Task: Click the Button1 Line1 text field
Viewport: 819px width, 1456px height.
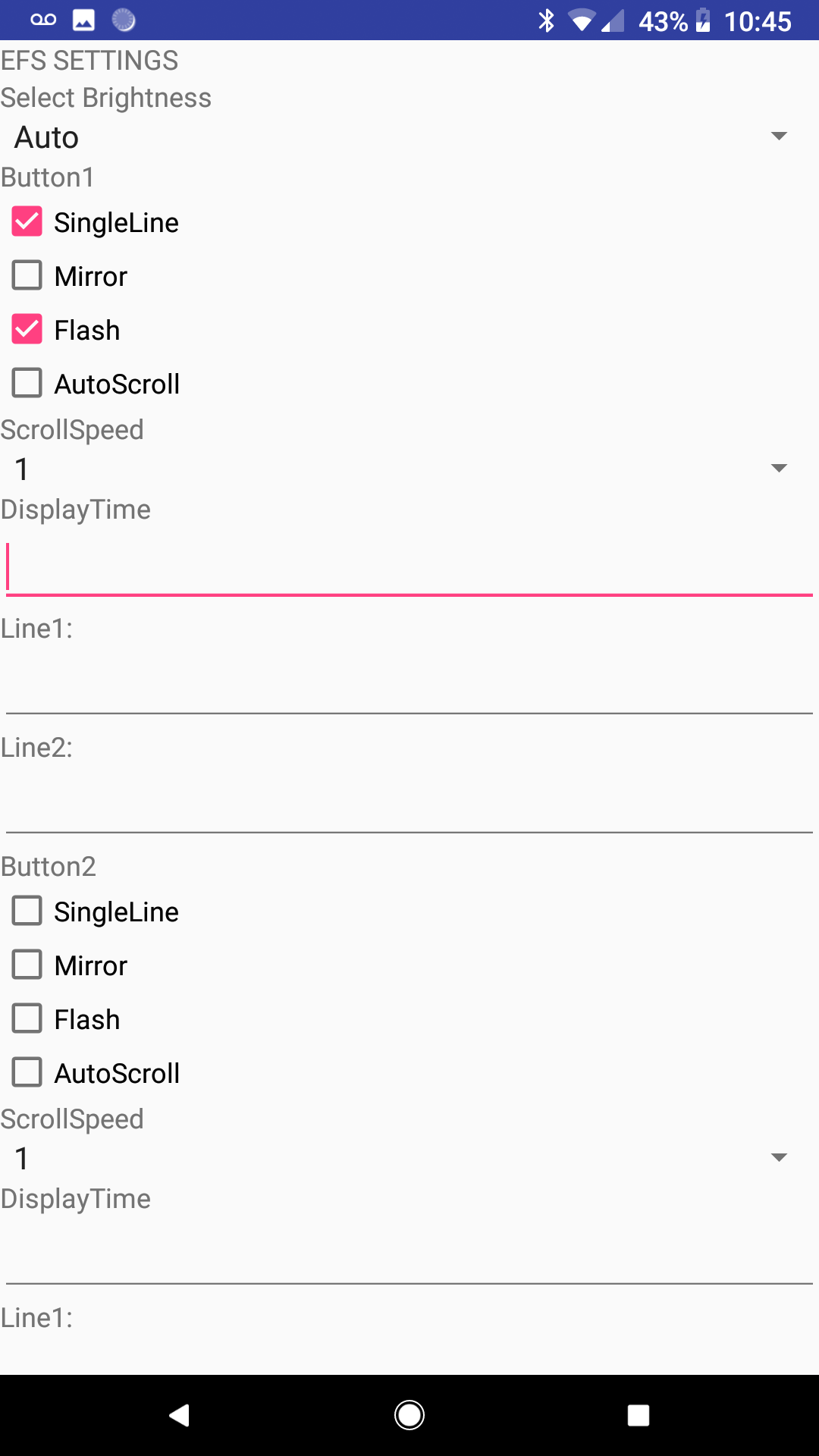Action: click(409, 686)
